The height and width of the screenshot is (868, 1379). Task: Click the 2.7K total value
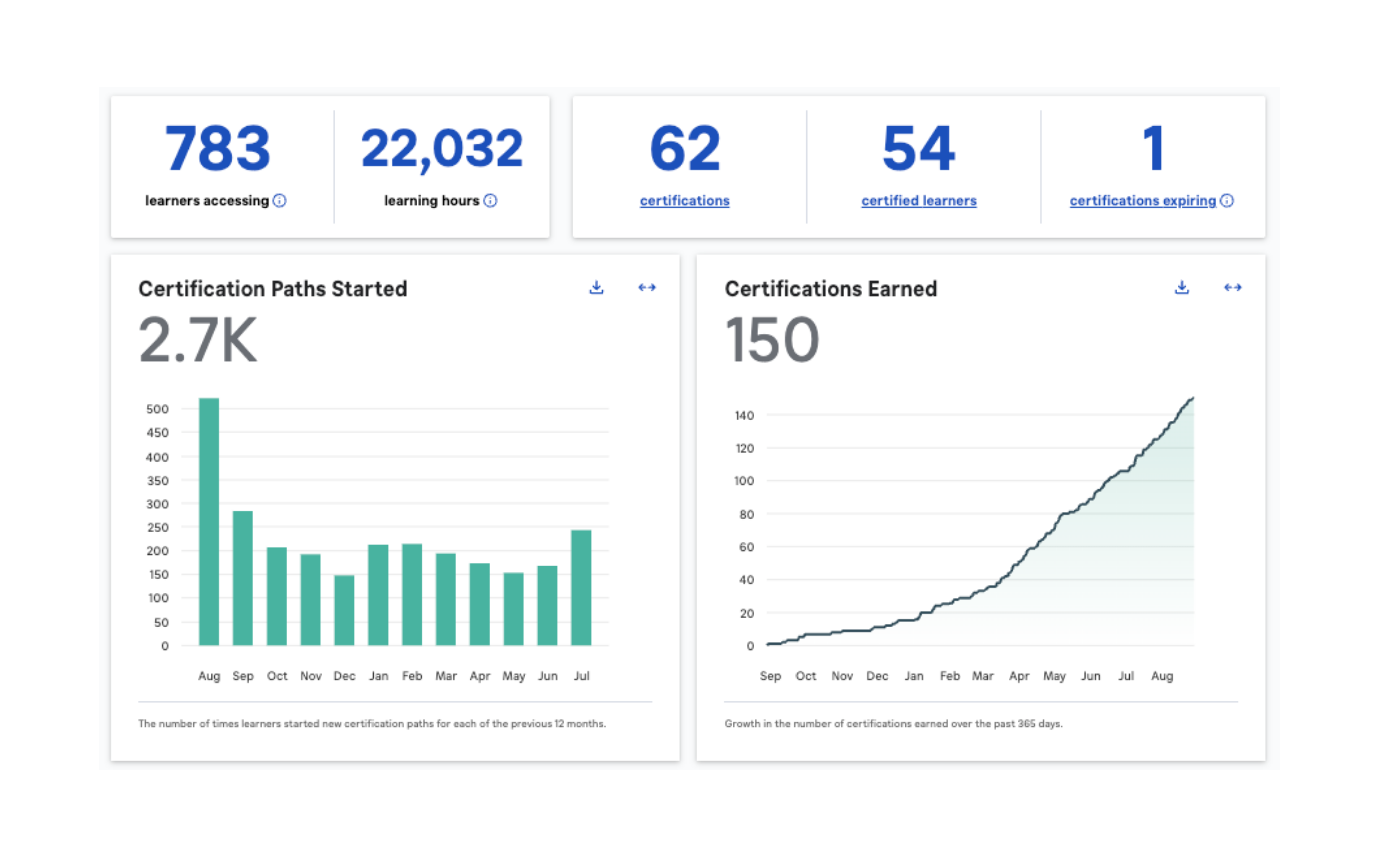198,340
